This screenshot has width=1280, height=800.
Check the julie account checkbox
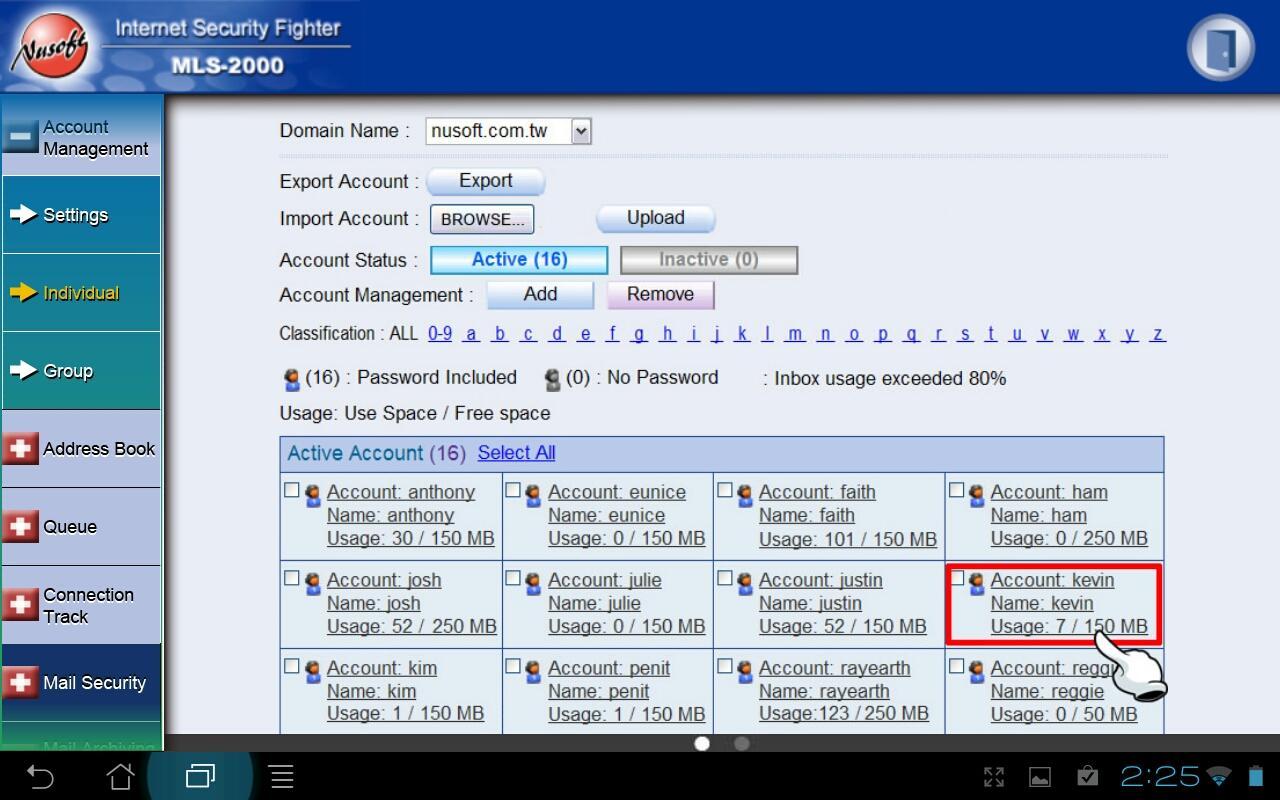513,578
